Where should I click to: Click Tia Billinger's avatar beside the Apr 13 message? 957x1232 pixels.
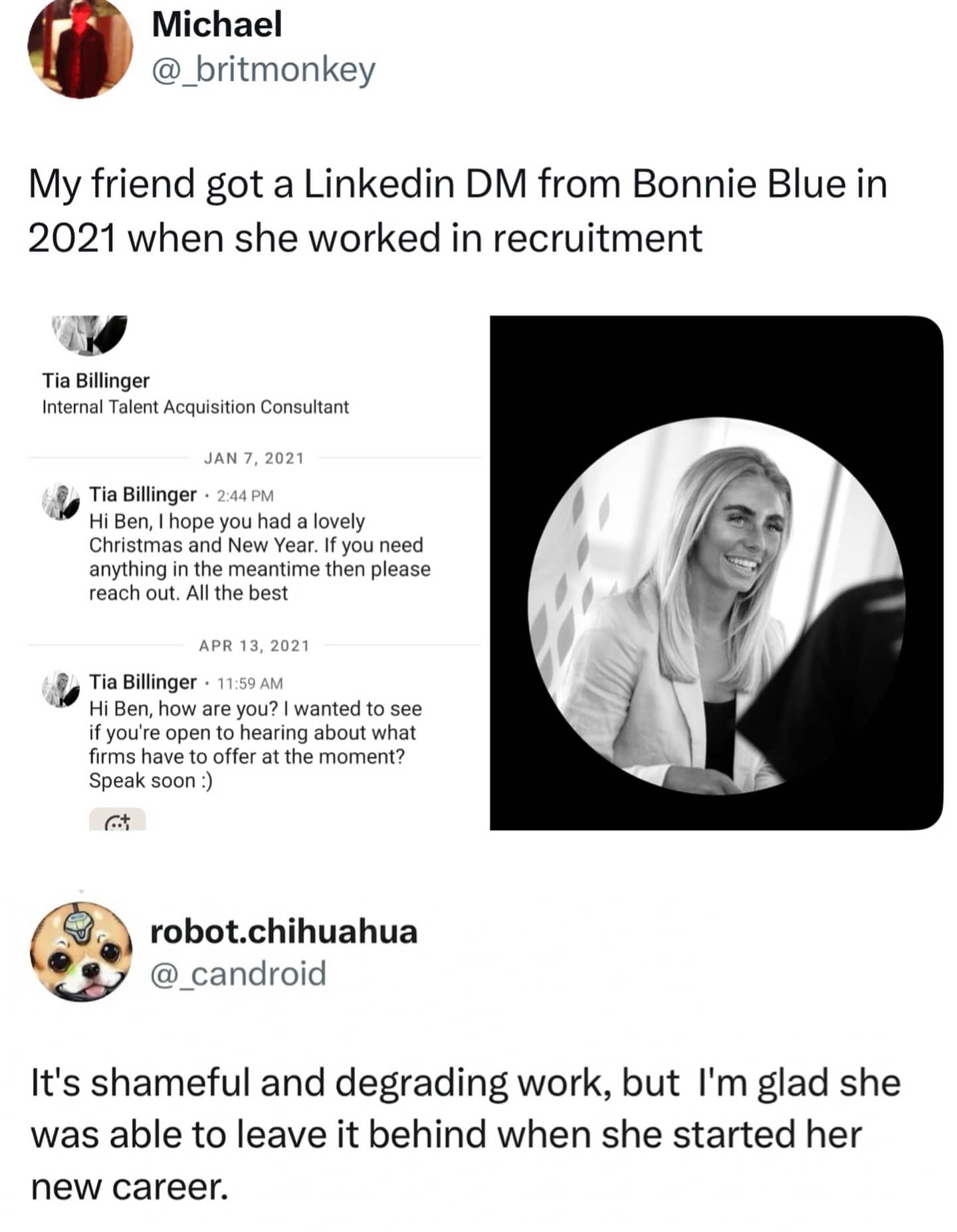point(60,688)
